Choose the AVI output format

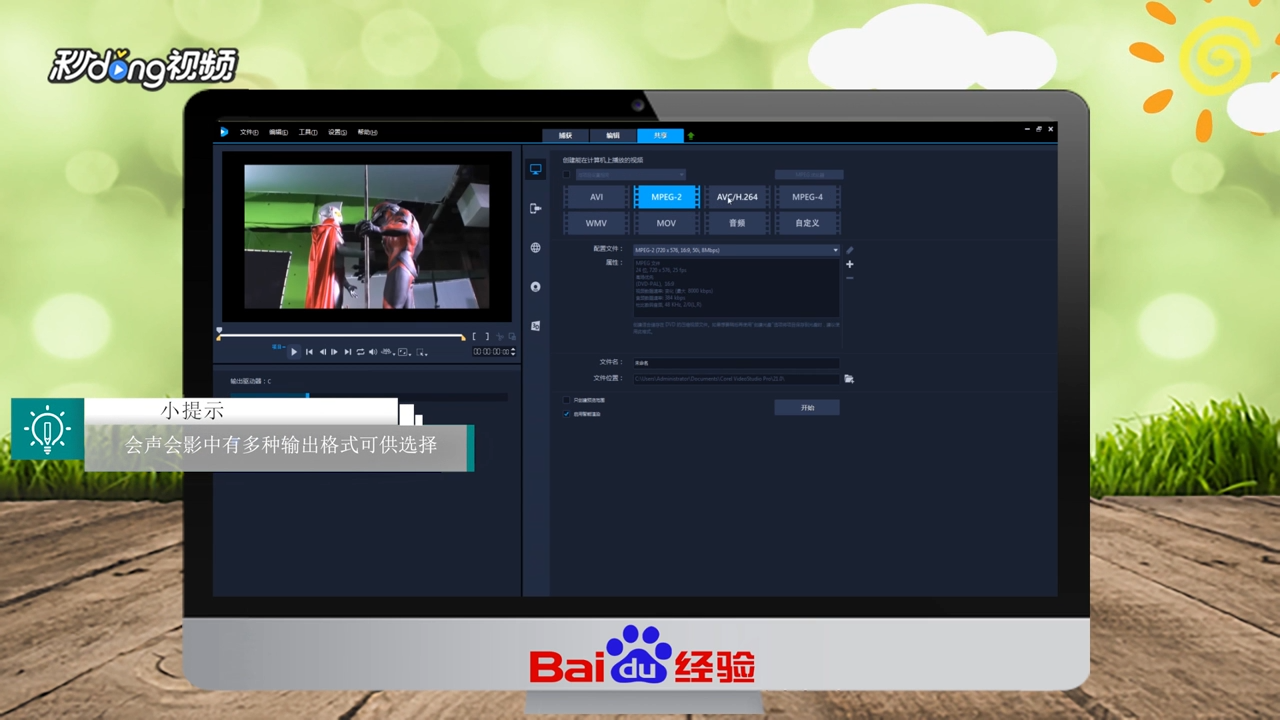pyautogui.click(x=596, y=197)
